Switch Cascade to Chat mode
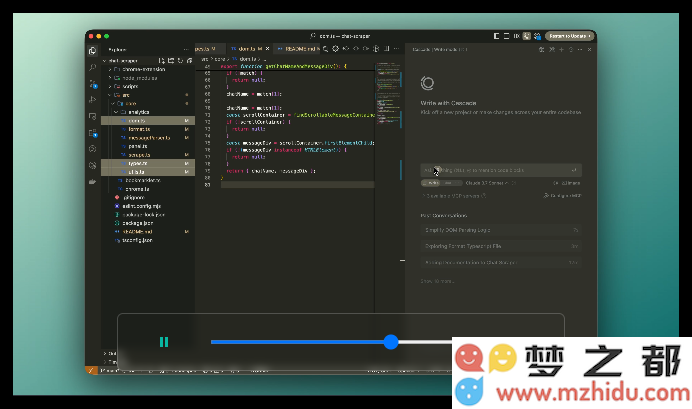Viewport: 692px width, 409px height. (451, 183)
